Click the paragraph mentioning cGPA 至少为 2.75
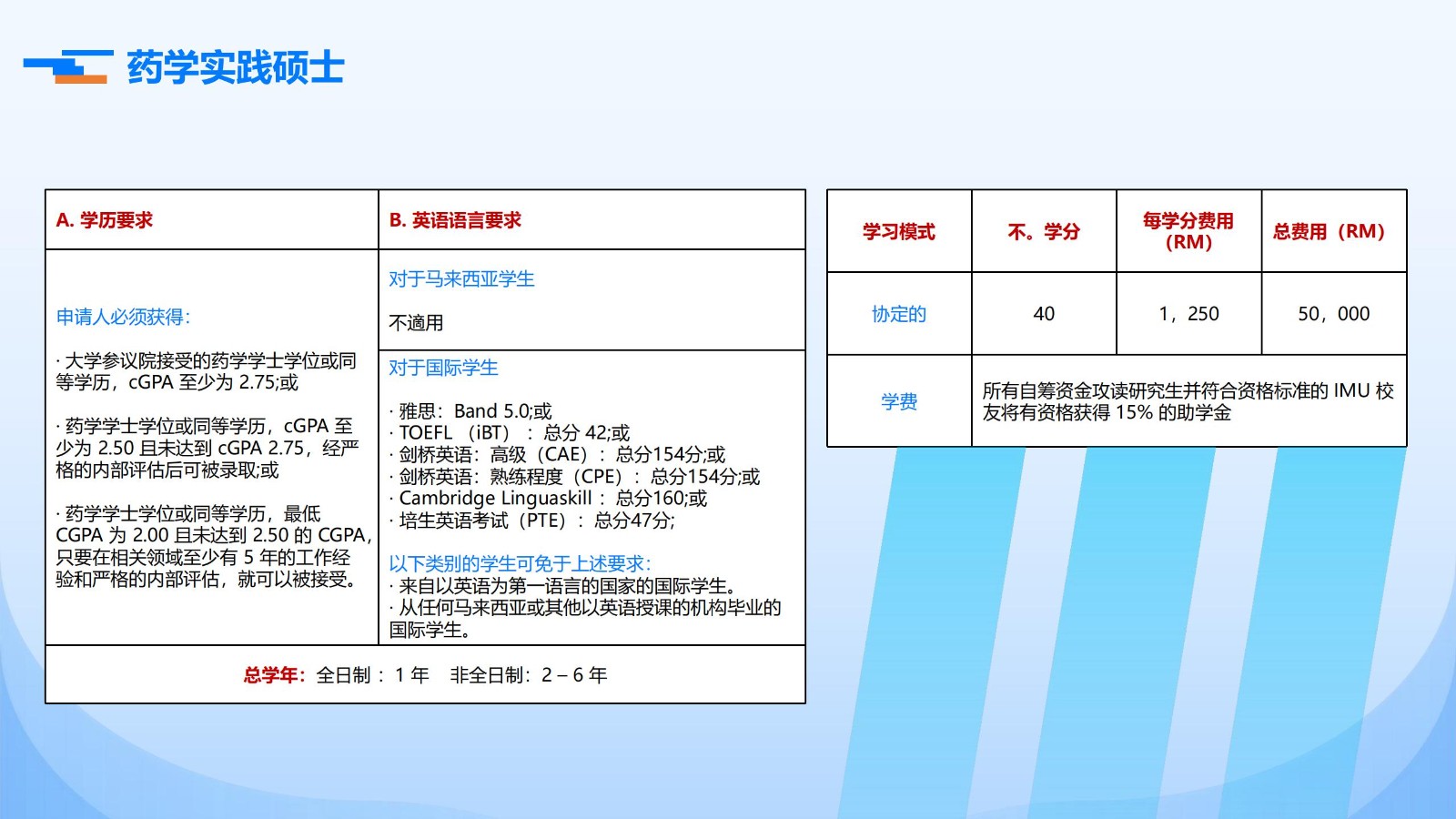The image size is (1456, 819). (x=207, y=371)
